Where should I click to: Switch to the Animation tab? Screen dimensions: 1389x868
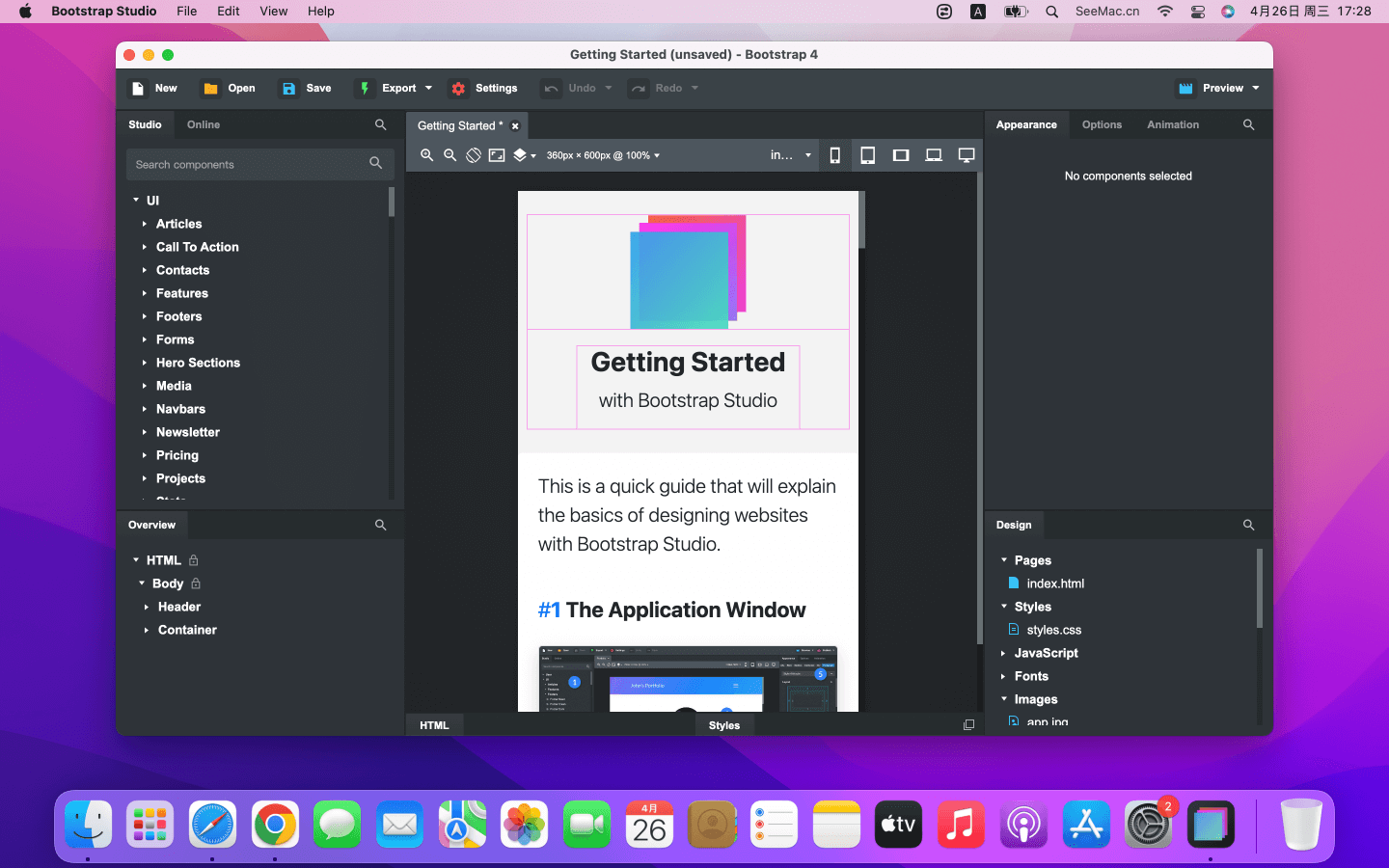tap(1173, 124)
